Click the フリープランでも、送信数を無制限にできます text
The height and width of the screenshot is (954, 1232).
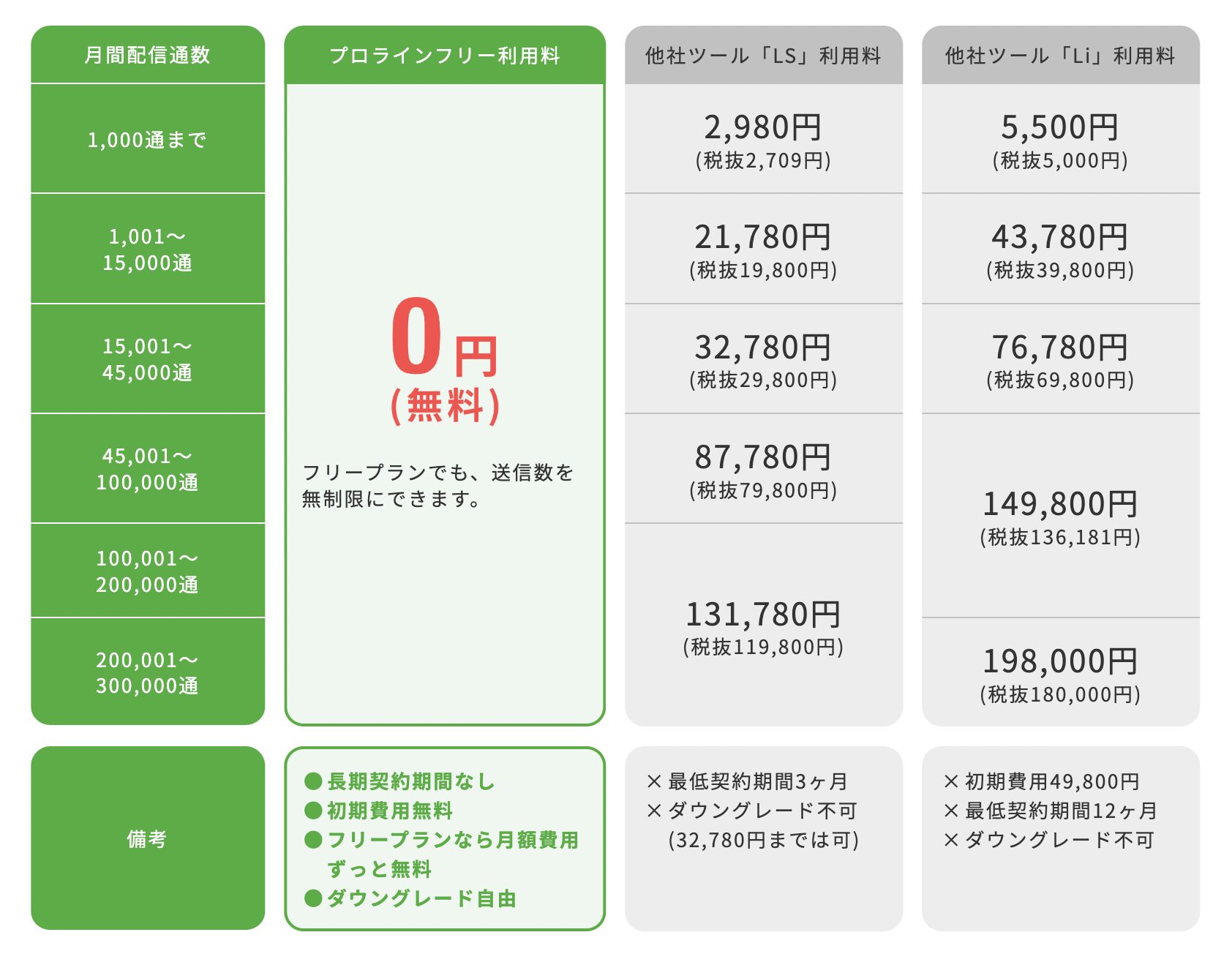[437, 486]
